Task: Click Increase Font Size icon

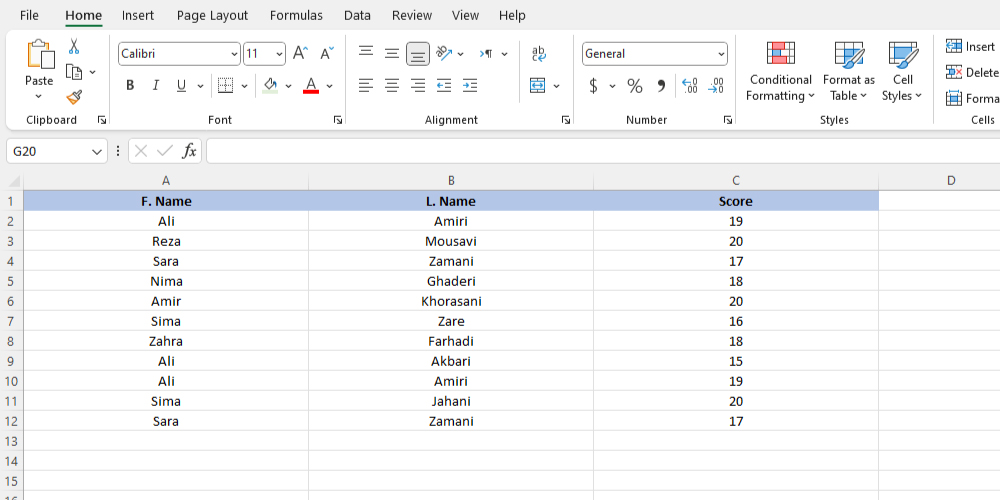Action: click(x=300, y=54)
